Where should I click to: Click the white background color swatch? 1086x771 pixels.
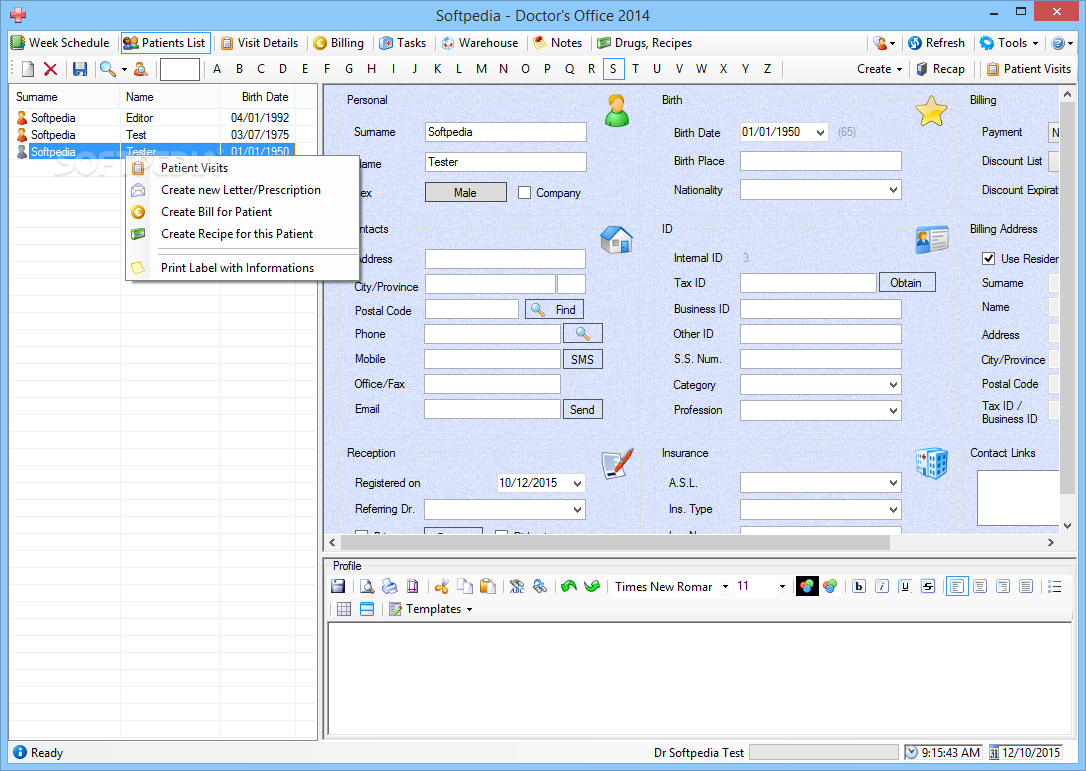pos(830,587)
